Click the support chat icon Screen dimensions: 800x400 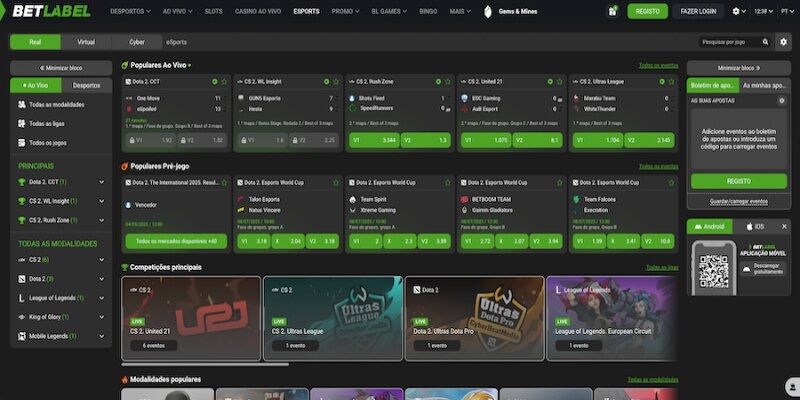click(x=792, y=386)
